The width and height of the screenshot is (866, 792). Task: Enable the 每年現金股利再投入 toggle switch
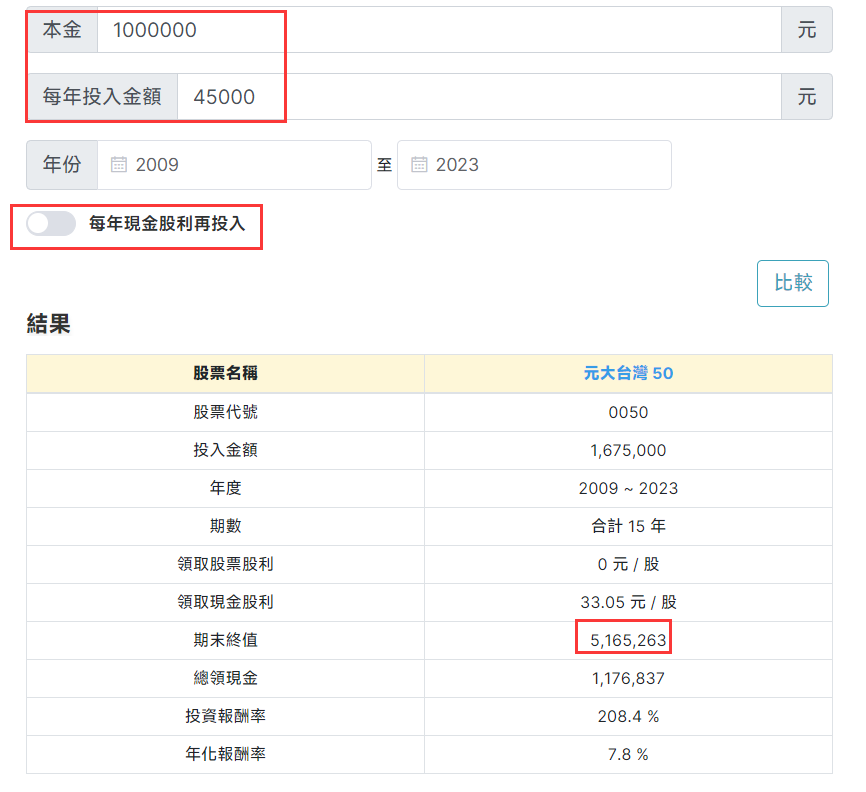click(52, 224)
